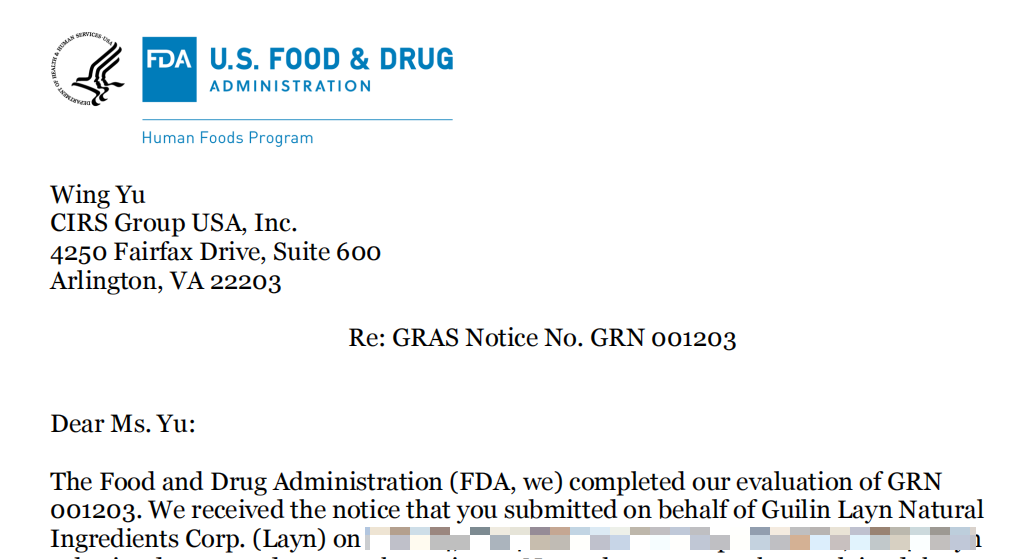Image resolution: width=1023 pixels, height=559 pixels.
Task: Click the blue FDA square logo
Action: click(x=169, y=69)
